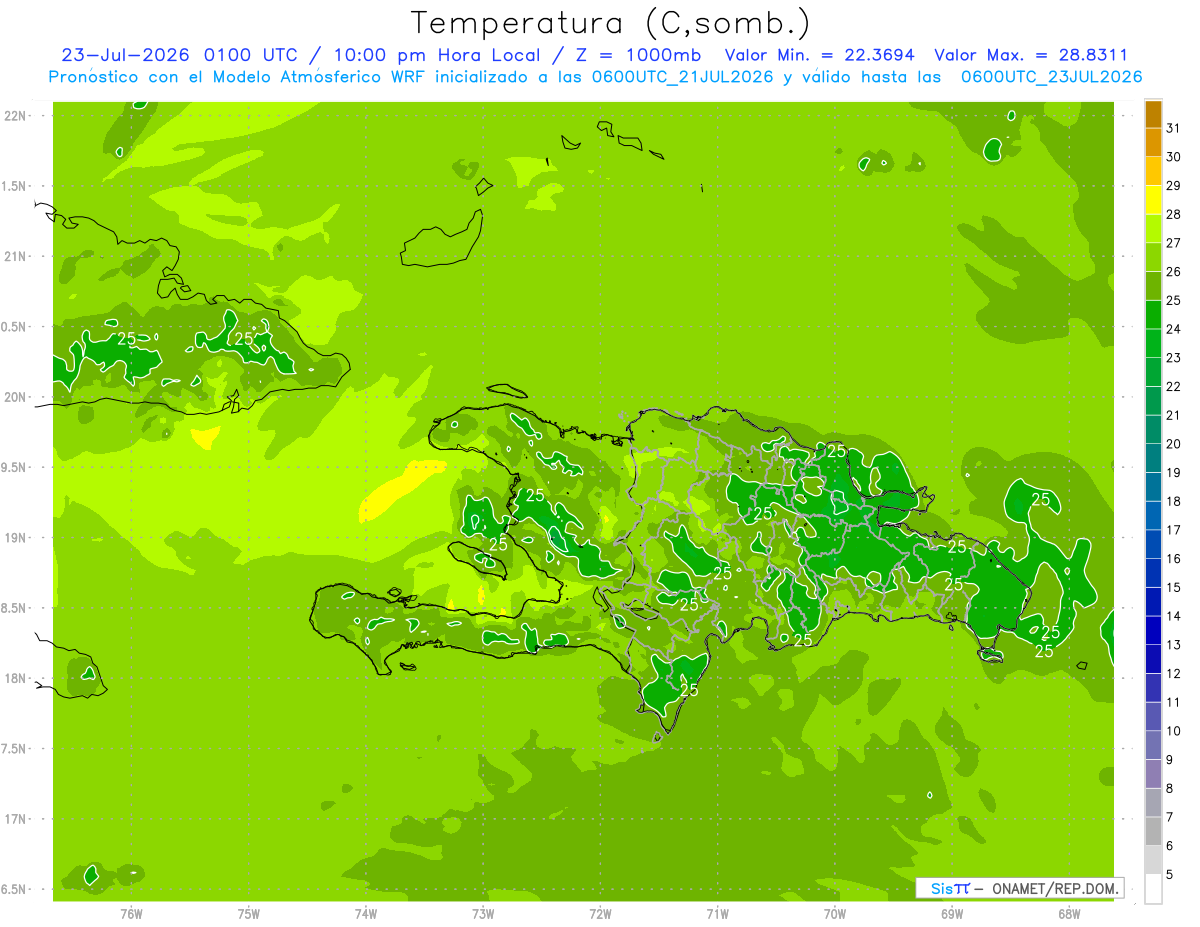Click the valid-until time "0600UTC_23JUL2026"
The image size is (1200, 927).
point(1051,77)
